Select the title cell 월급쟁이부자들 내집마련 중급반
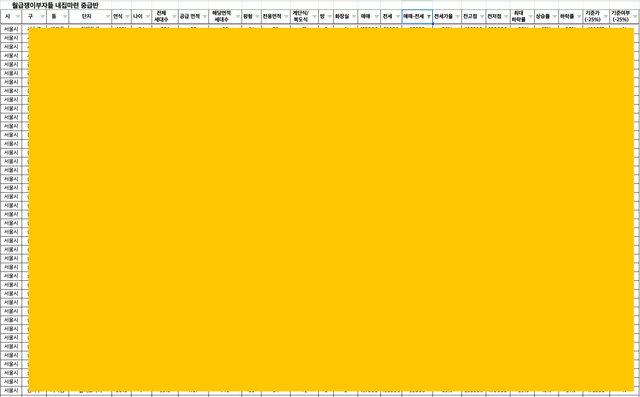The image size is (640, 397). click(55, 5)
